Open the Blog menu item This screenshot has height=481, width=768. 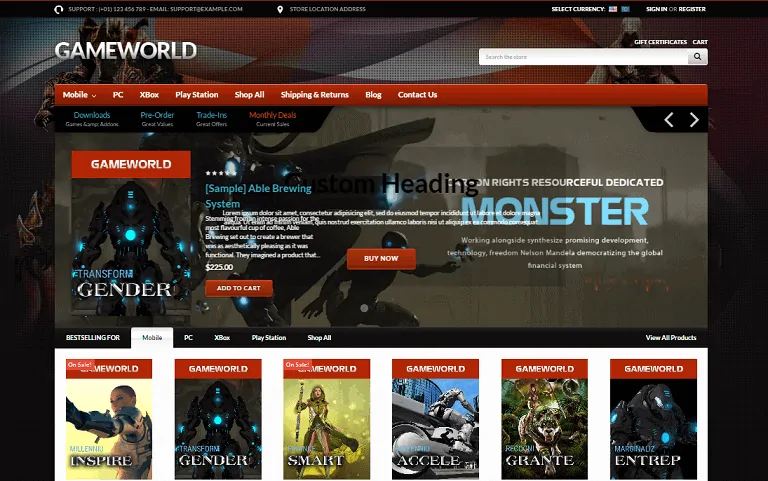[373, 95]
